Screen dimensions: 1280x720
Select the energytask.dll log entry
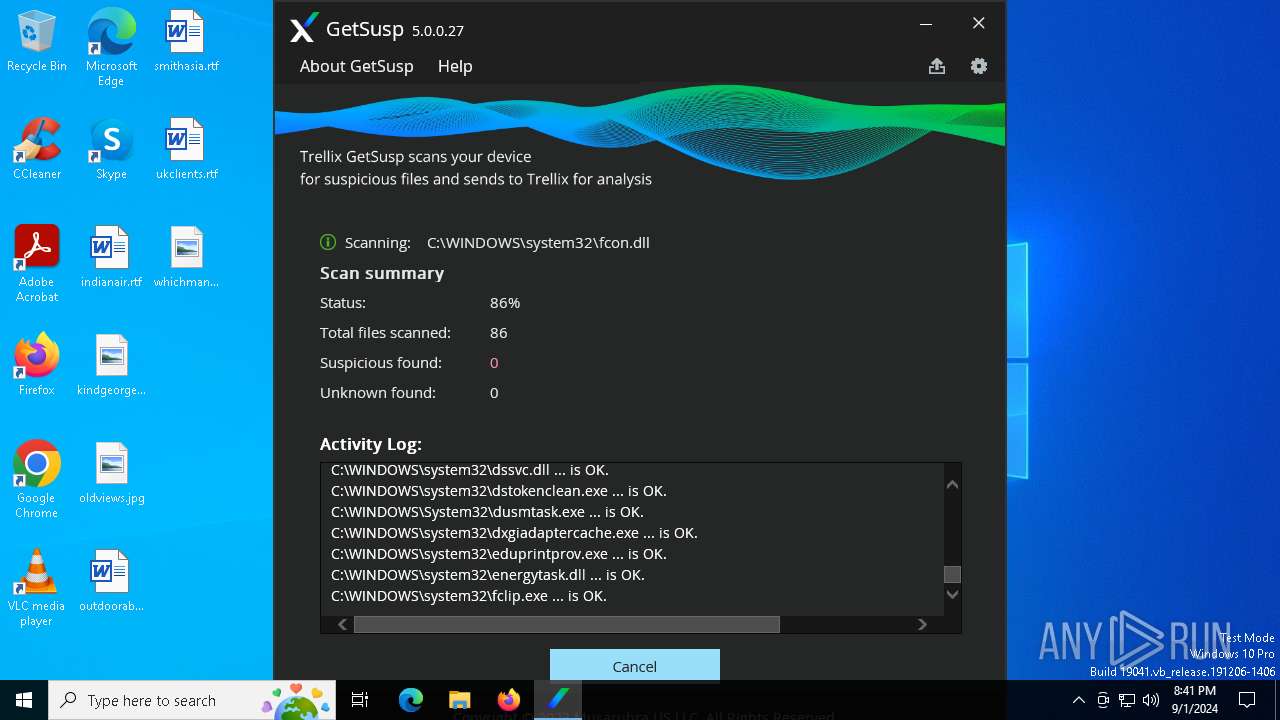pos(488,575)
